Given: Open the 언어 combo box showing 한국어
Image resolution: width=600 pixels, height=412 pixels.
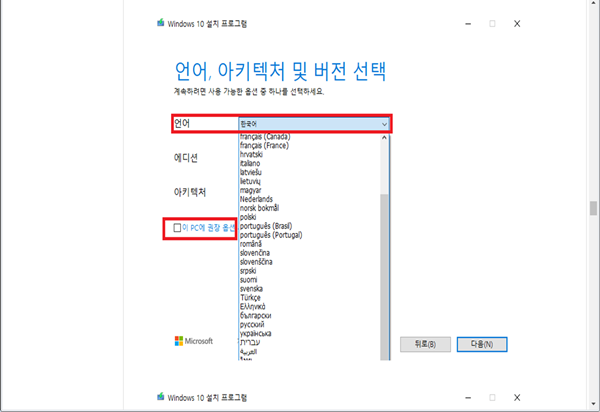Looking at the screenshot, I should [x=314, y=124].
